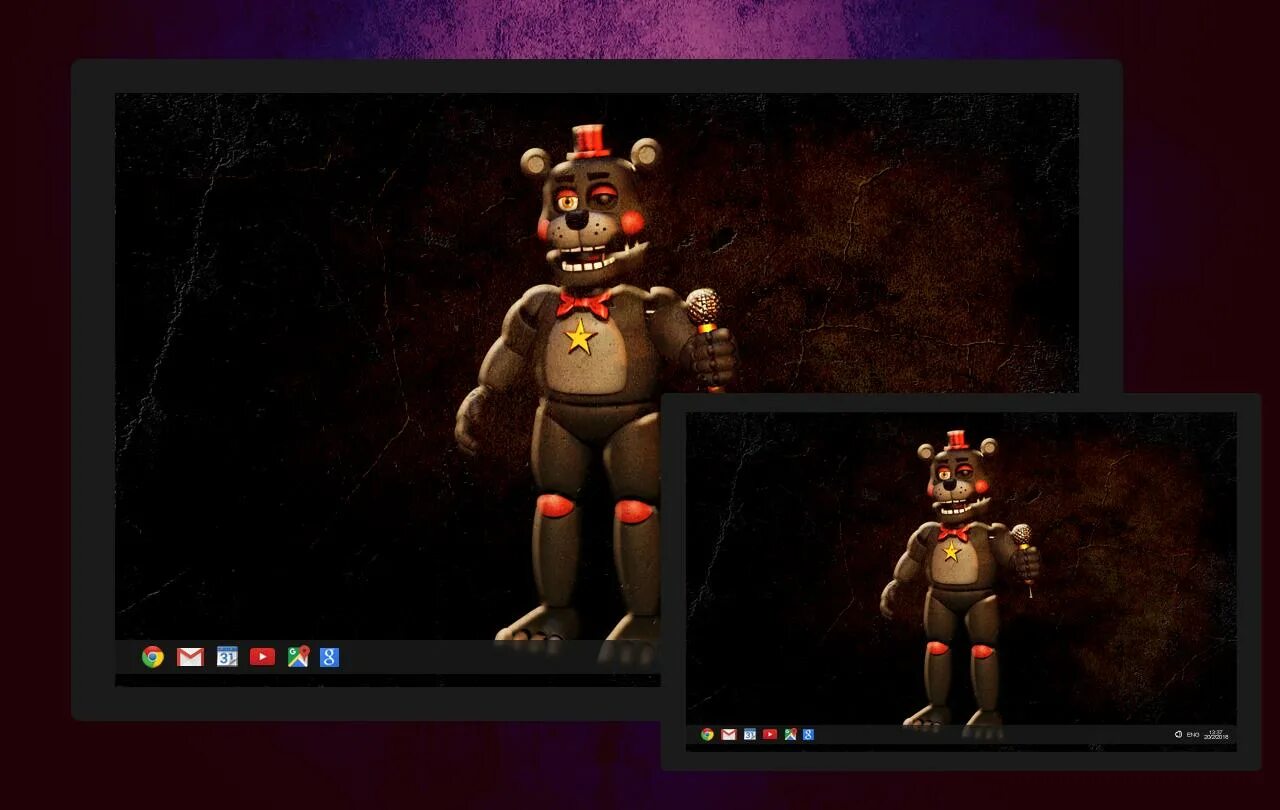1280x810 pixels.
Task: Launch YouTube from the large screen's taskbar
Action: [262, 657]
